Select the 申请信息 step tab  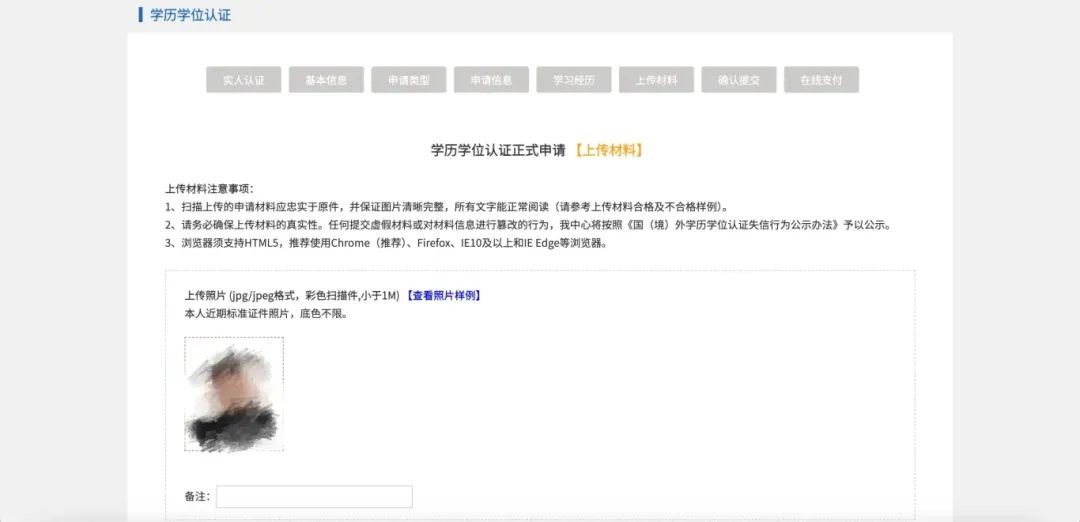click(491, 80)
